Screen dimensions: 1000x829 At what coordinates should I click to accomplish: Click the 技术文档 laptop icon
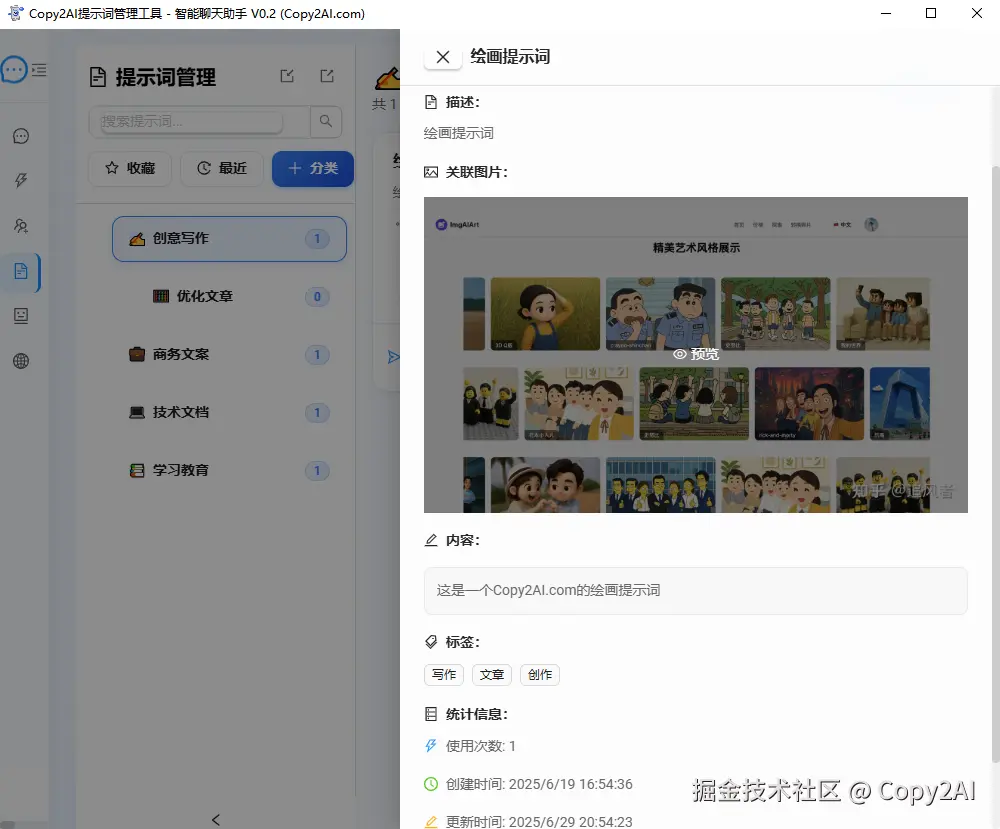tap(137, 413)
